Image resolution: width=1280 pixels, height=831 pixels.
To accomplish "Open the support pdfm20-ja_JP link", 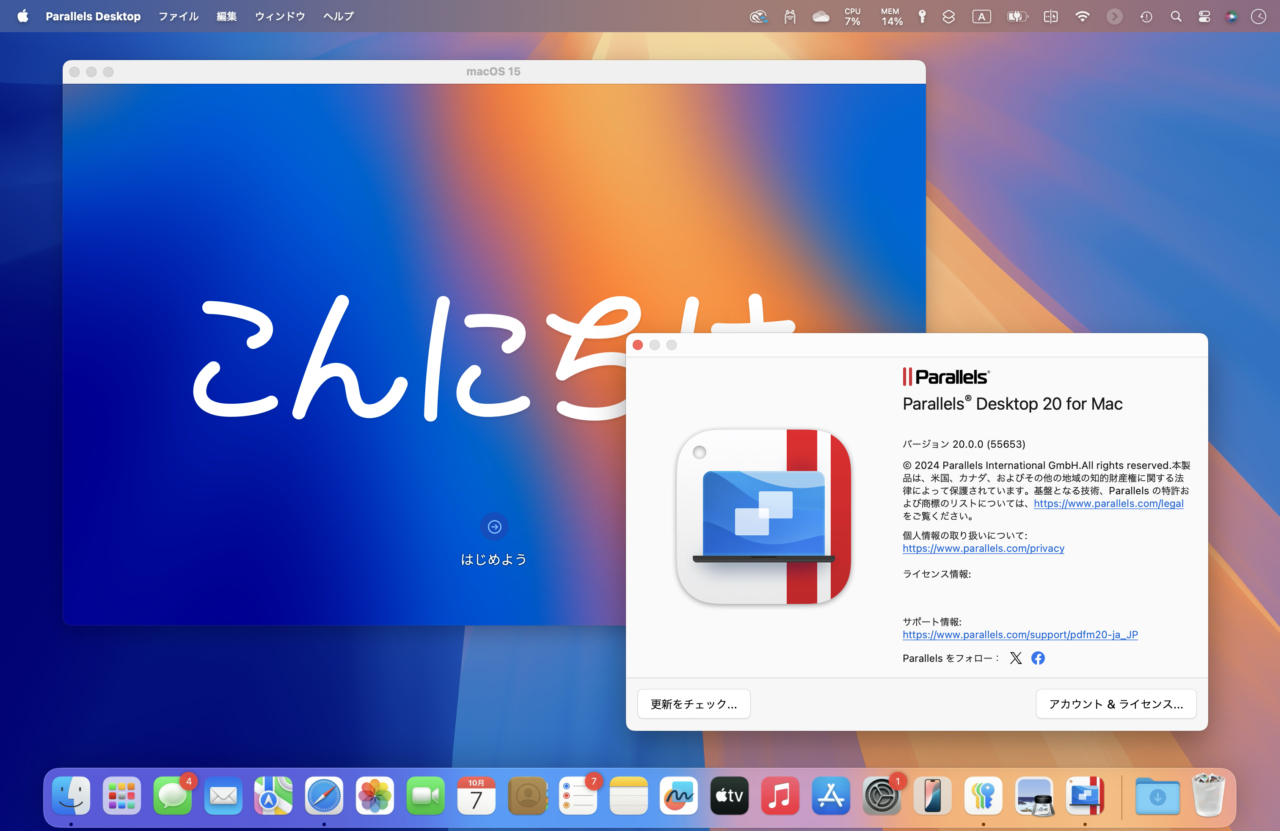I will tap(1020, 635).
